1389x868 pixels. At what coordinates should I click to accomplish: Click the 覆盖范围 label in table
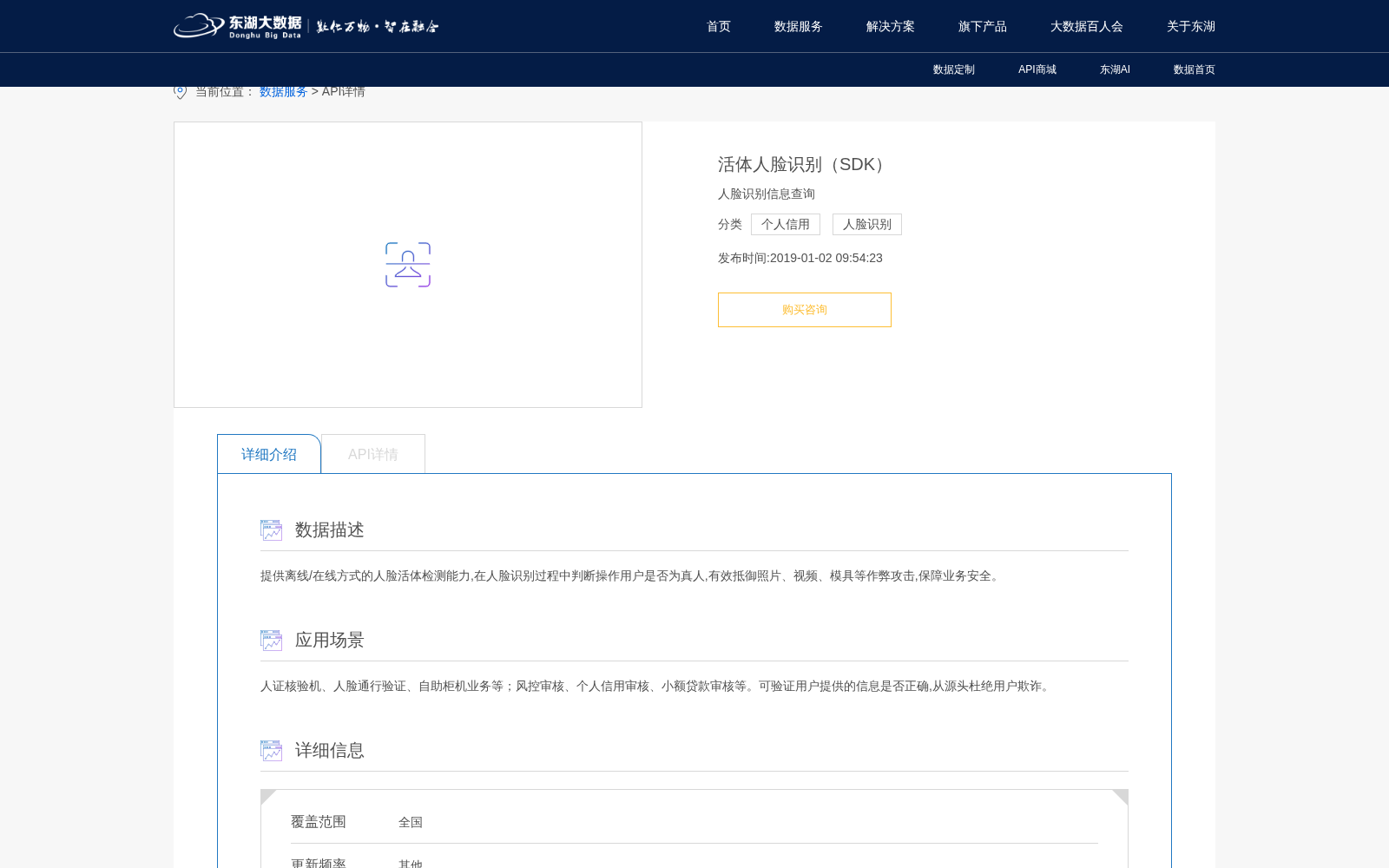pyautogui.click(x=319, y=821)
